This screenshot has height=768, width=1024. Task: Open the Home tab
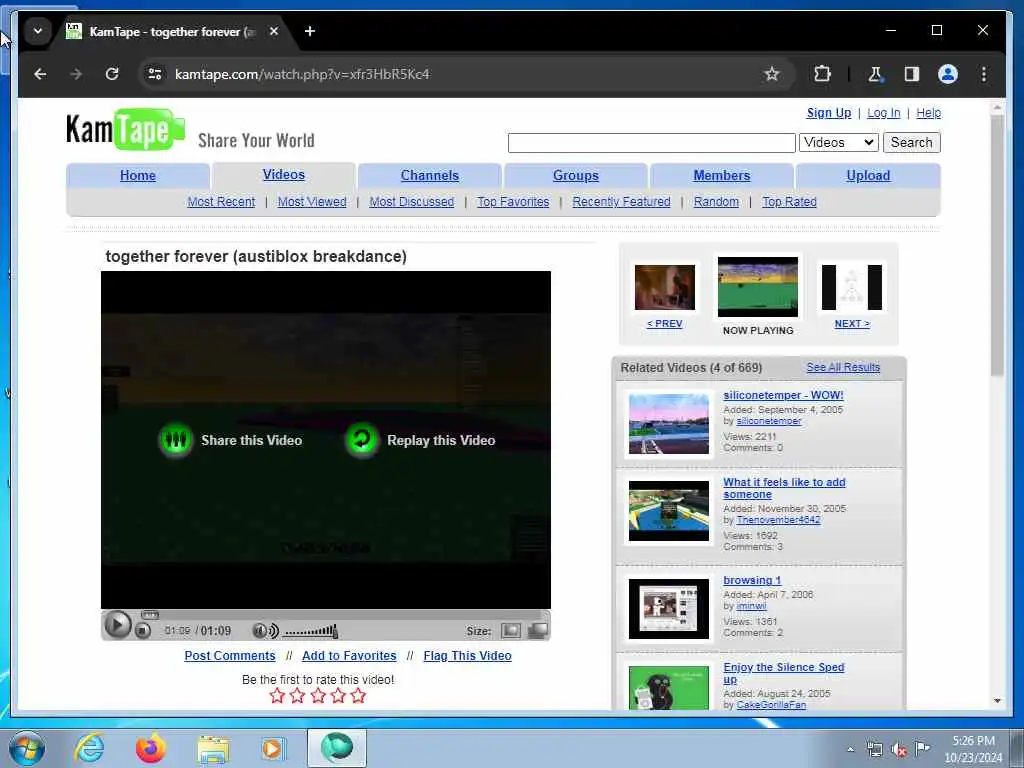click(x=138, y=175)
